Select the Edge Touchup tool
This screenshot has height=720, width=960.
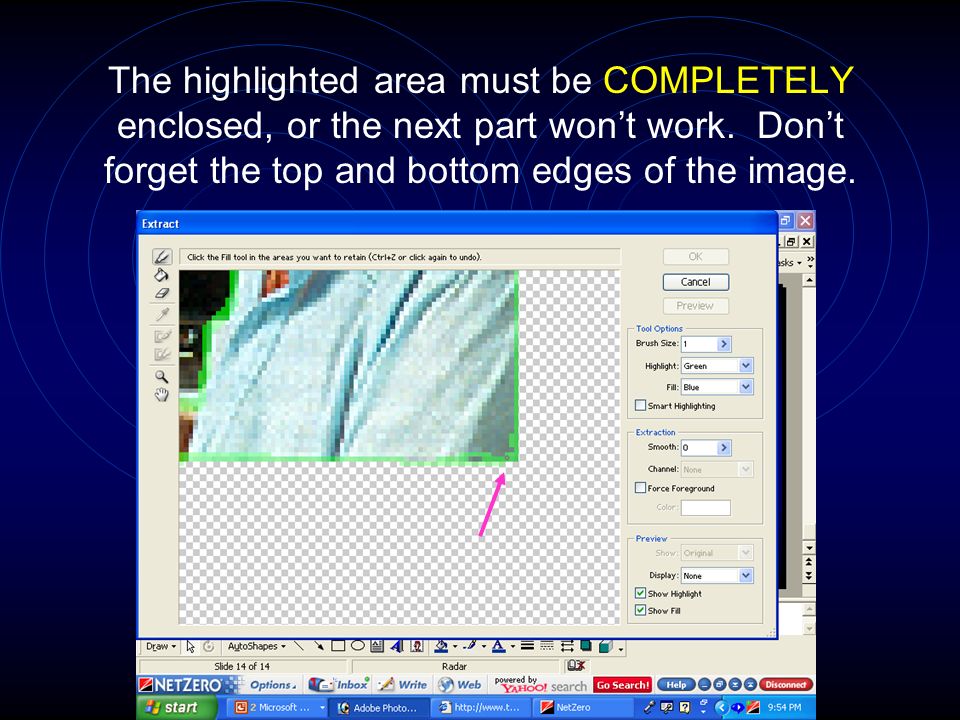[162, 354]
